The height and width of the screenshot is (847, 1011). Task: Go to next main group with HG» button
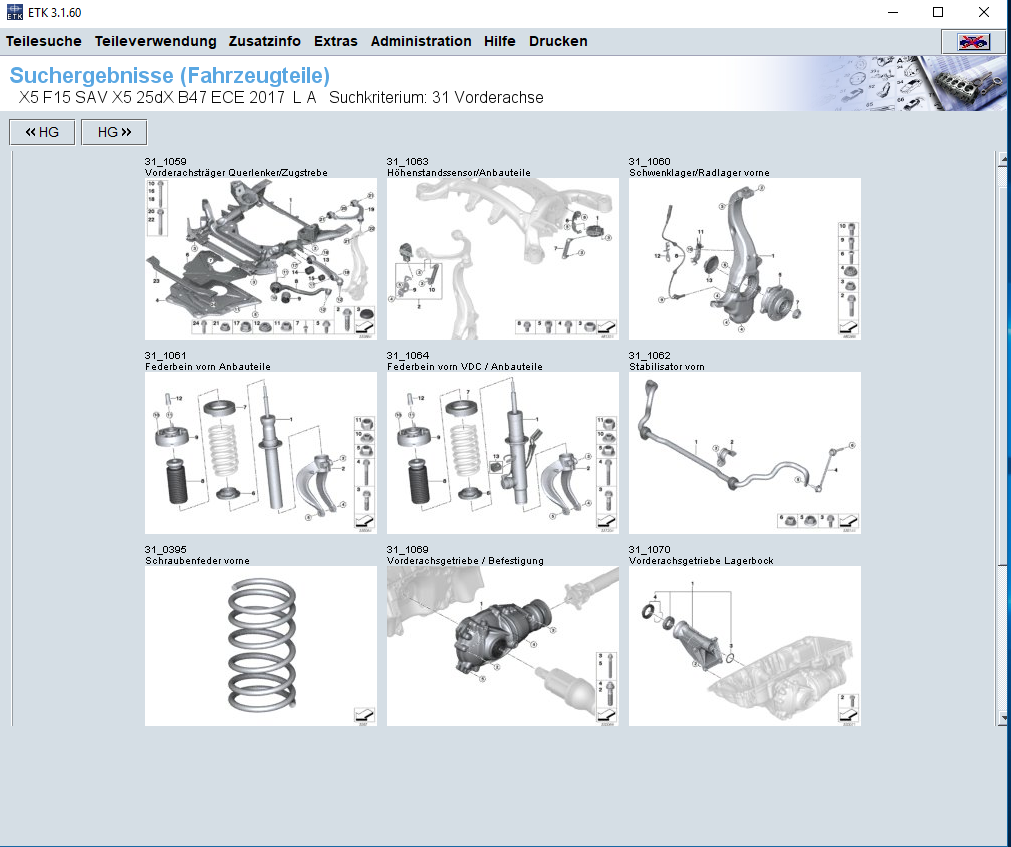(114, 132)
